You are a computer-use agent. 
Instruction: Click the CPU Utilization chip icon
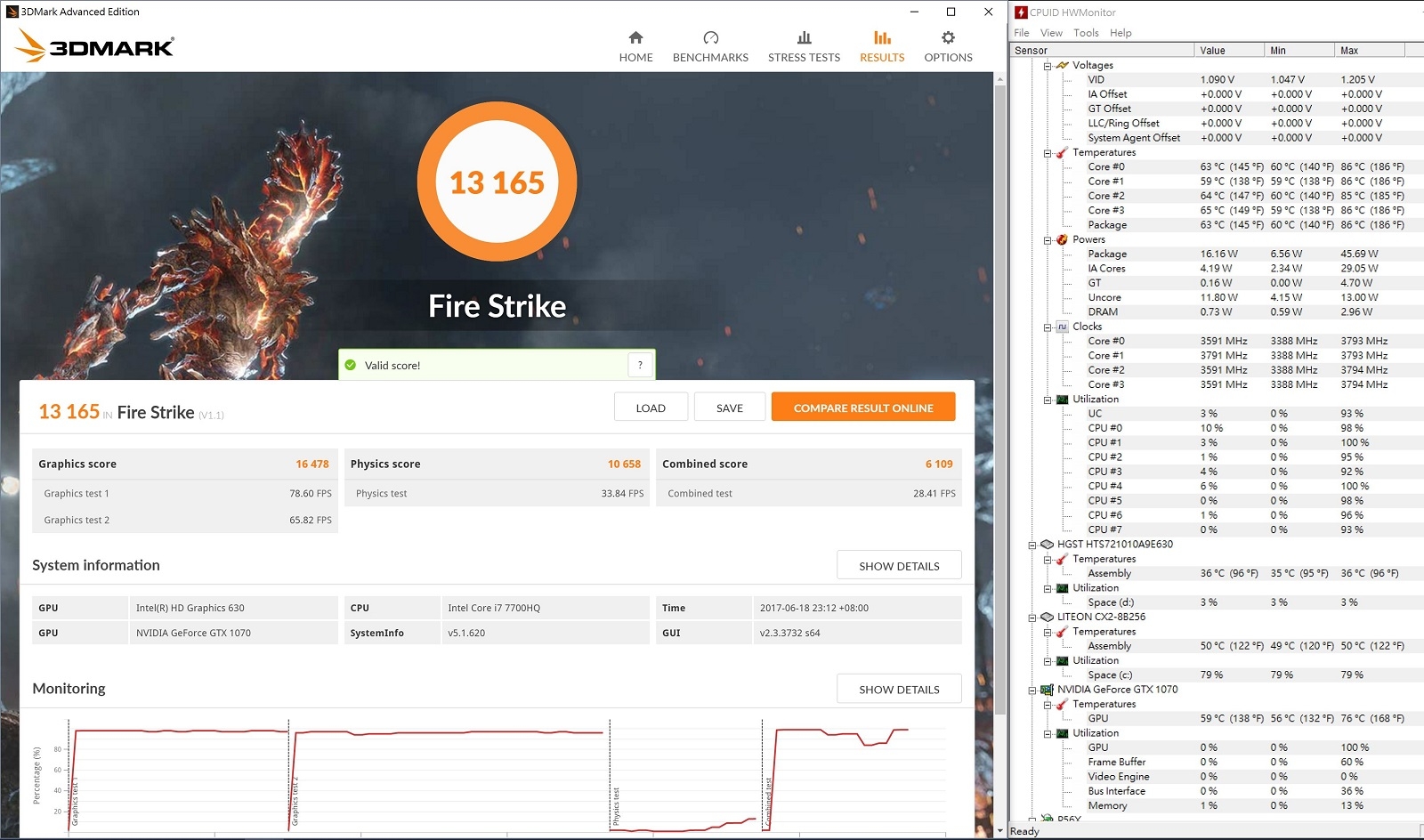coord(1062,400)
